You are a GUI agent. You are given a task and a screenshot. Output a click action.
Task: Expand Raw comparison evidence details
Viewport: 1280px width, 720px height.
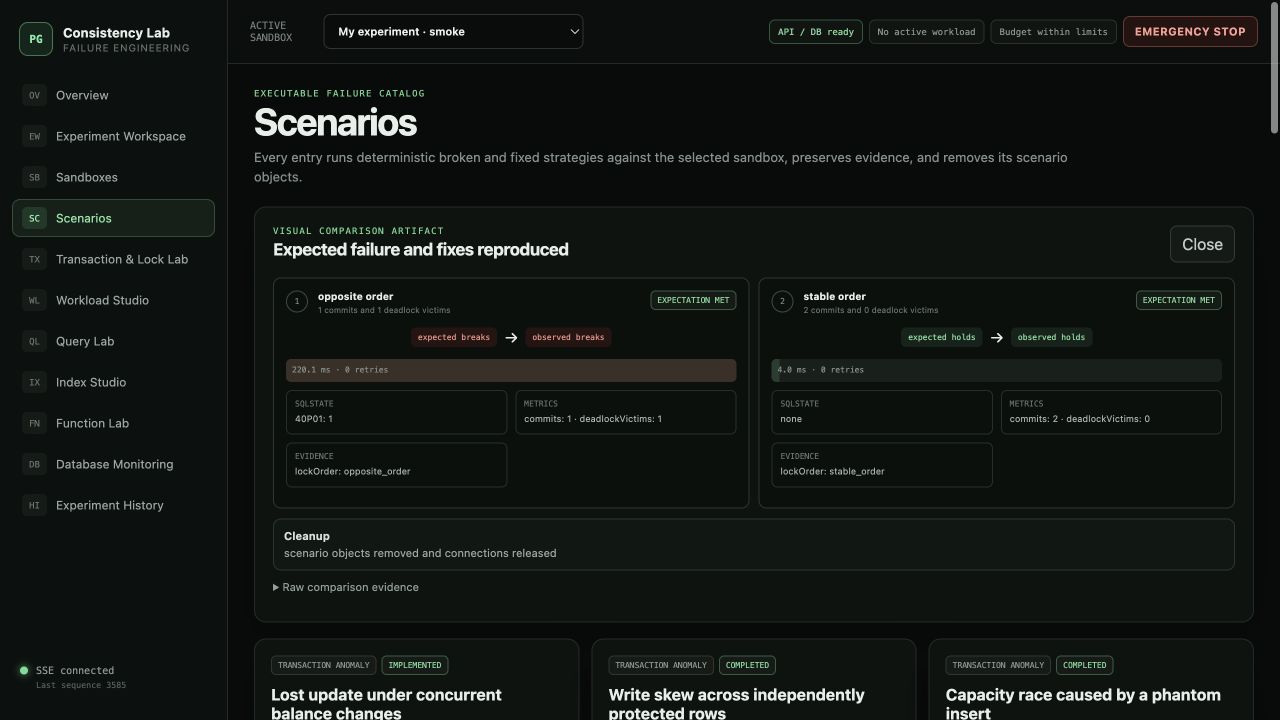click(346, 587)
